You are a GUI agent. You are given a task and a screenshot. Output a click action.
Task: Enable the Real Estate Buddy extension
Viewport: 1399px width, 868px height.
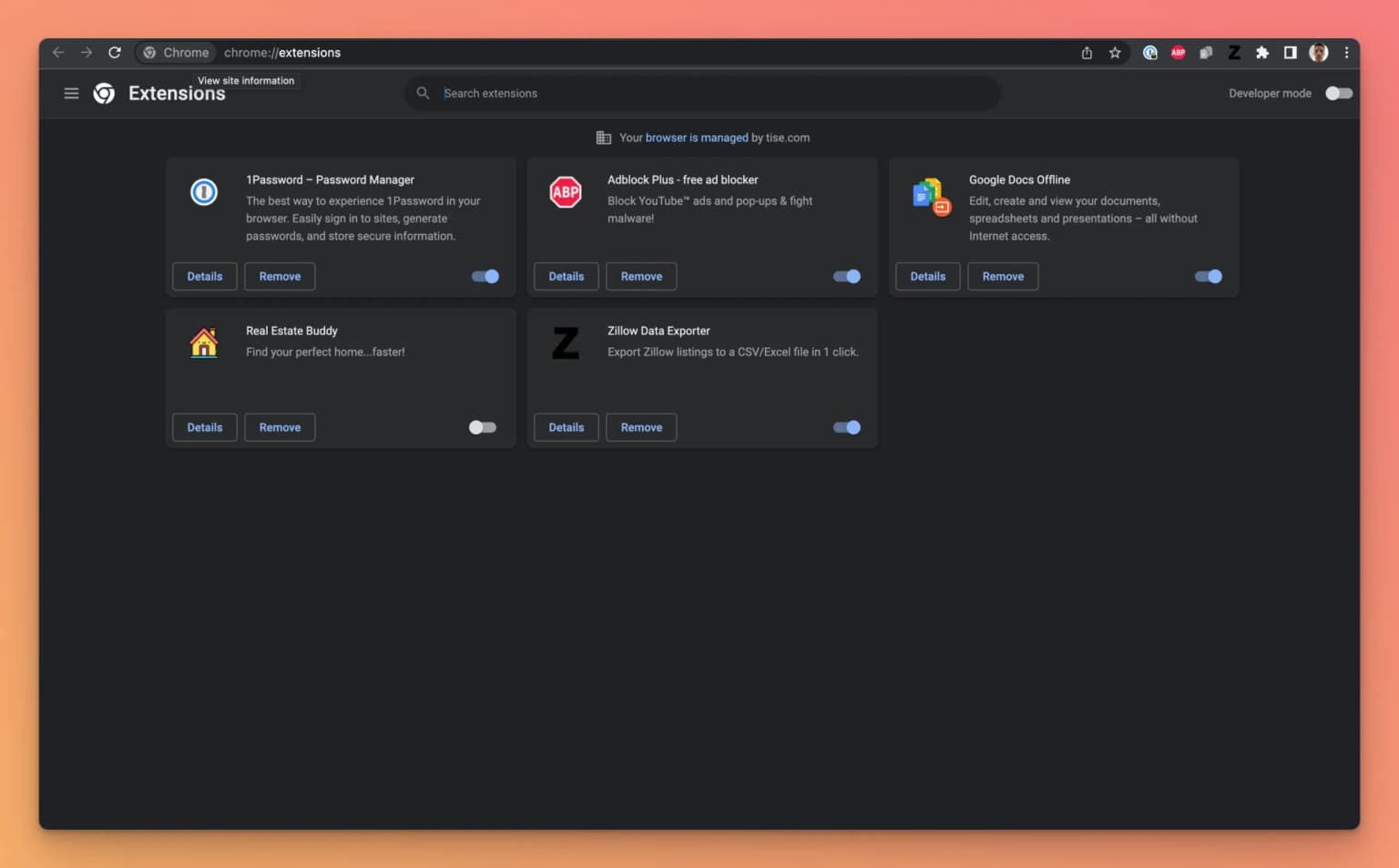pyautogui.click(x=483, y=427)
